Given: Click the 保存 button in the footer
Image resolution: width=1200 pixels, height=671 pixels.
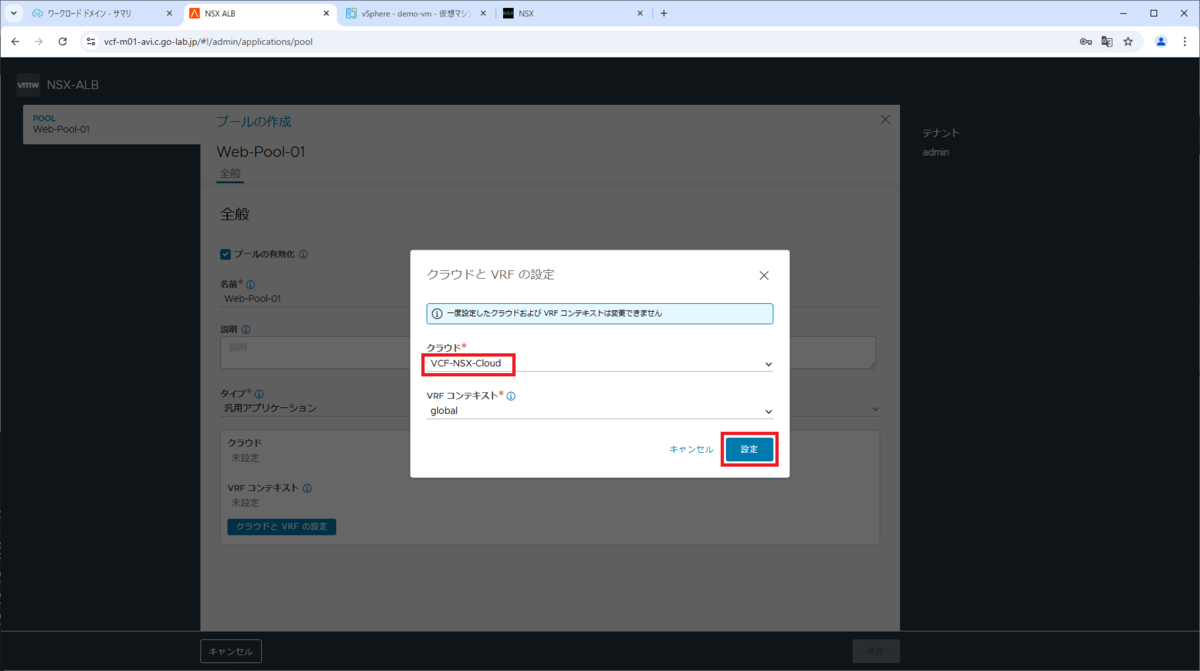Looking at the screenshot, I should point(876,651).
